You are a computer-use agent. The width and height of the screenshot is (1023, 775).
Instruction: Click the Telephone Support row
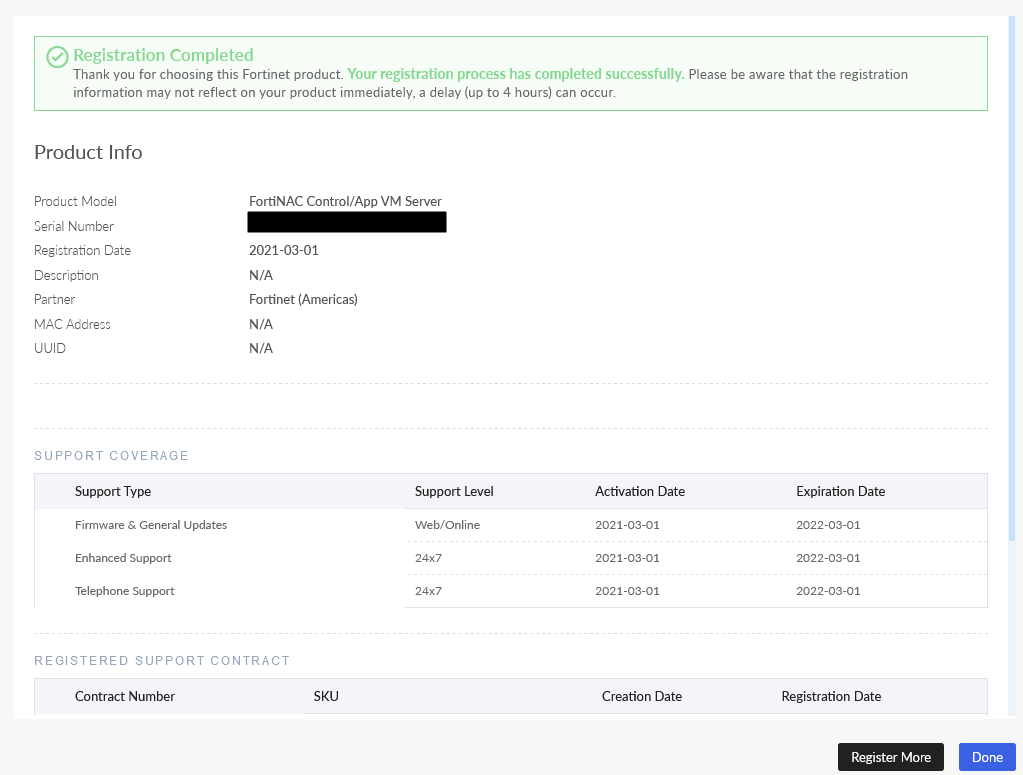[125, 591]
